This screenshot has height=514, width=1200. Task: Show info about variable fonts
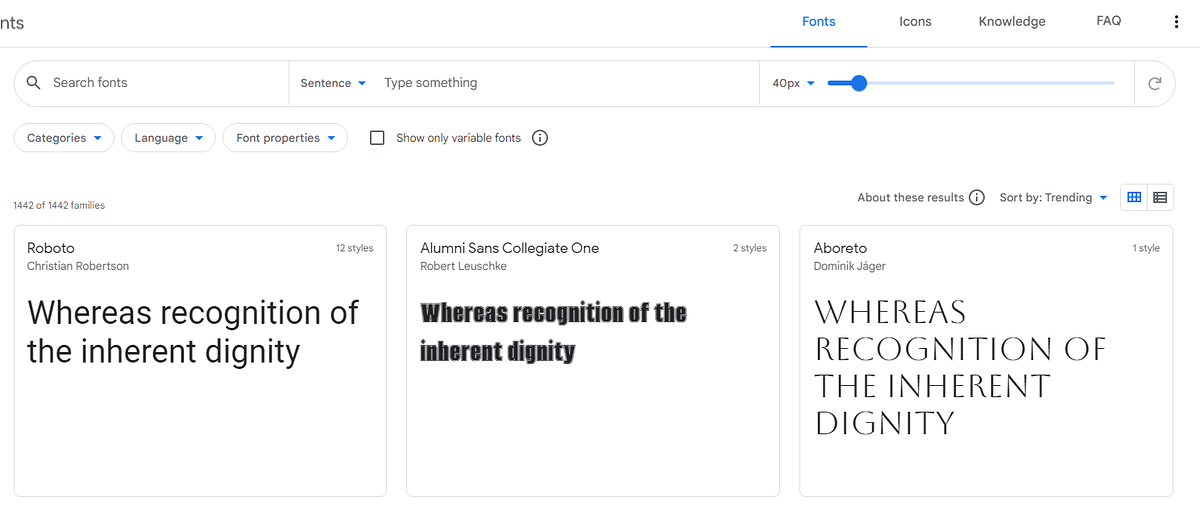[540, 138]
